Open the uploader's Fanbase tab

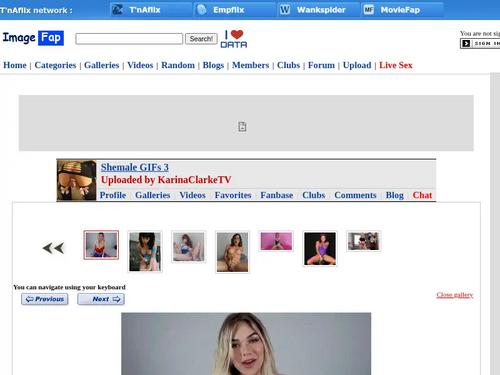pos(277,195)
